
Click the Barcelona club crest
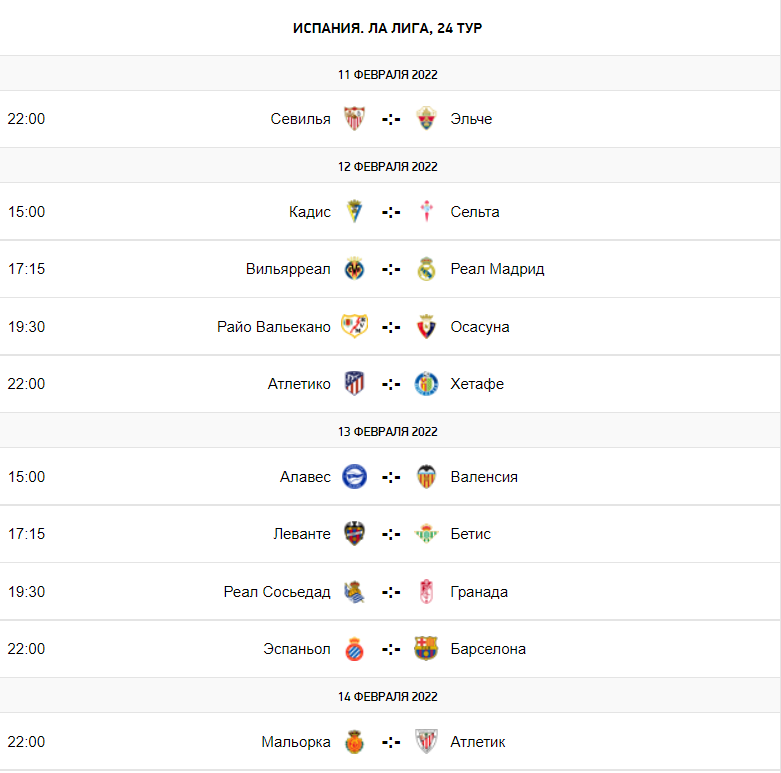(426, 649)
